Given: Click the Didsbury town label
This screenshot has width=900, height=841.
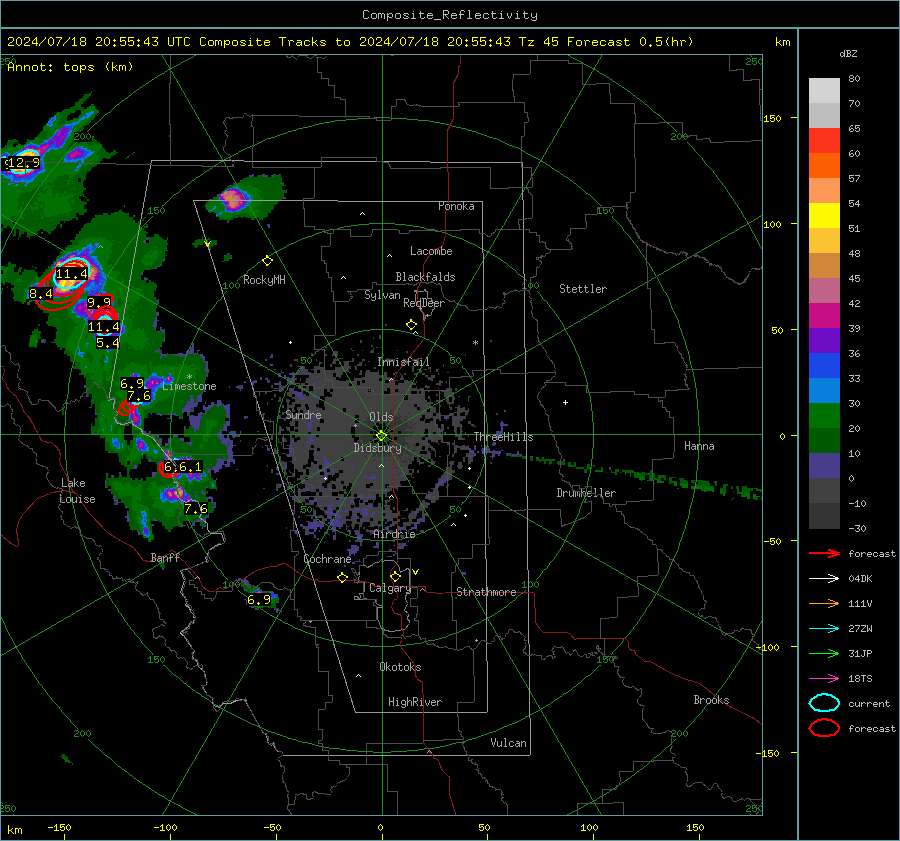Looking at the screenshot, I should click(x=378, y=448).
